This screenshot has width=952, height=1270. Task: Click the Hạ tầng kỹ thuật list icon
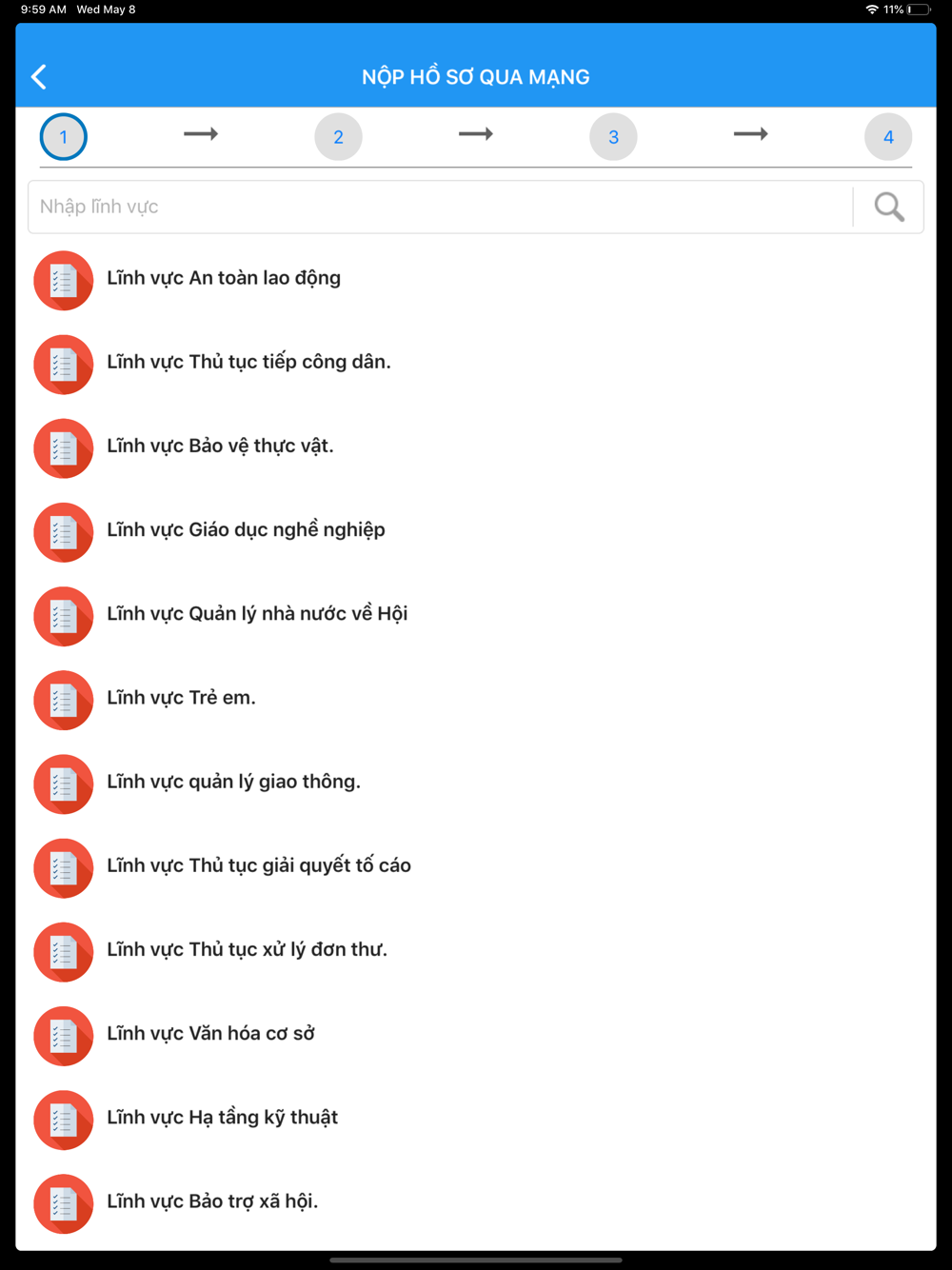pyautogui.click(x=64, y=1120)
